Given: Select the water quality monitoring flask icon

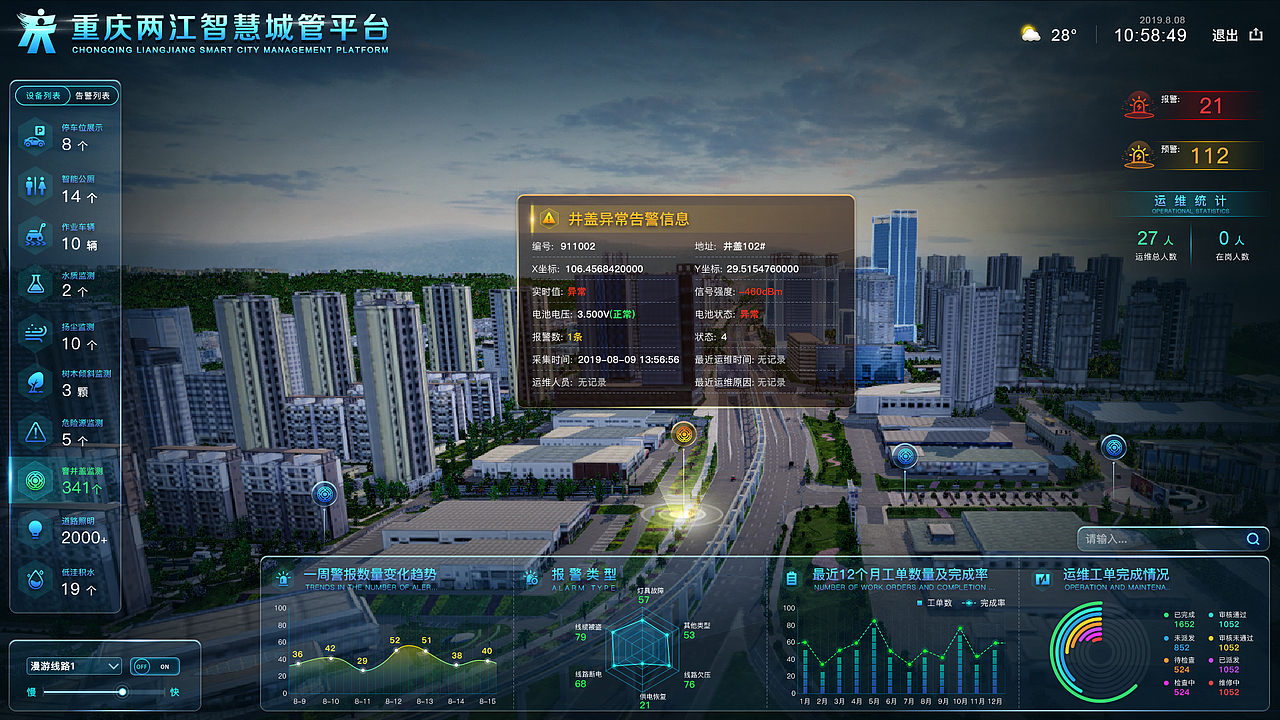Looking at the screenshot, I should [x=35, y=285].
